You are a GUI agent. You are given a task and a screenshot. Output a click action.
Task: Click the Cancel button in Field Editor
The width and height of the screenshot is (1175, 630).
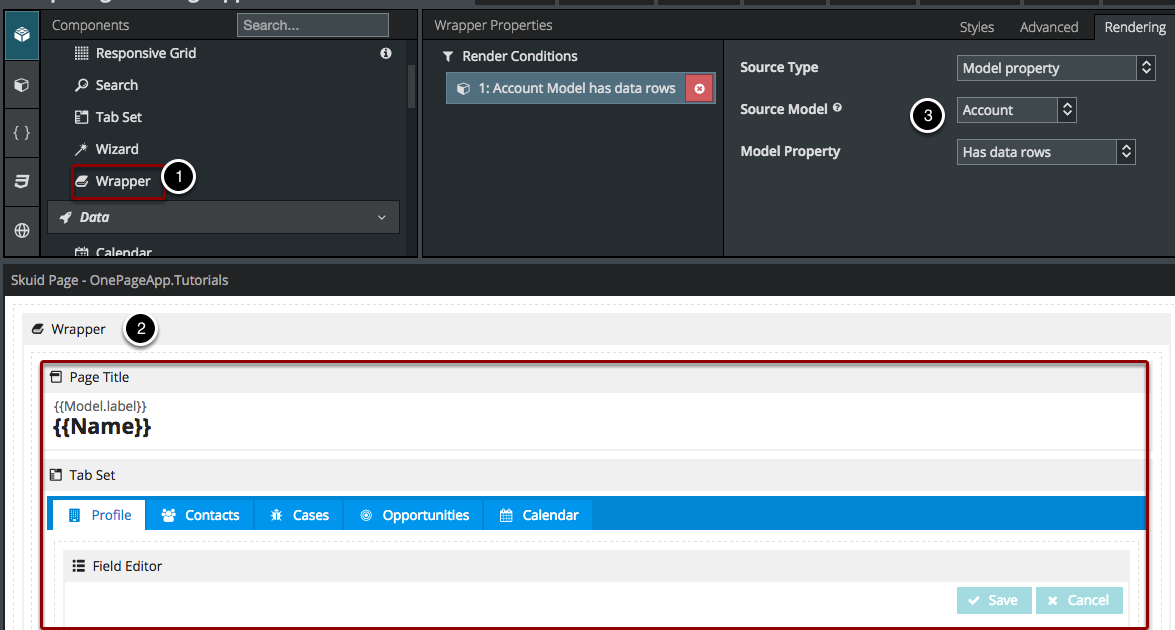click(x=1078, y=600)
